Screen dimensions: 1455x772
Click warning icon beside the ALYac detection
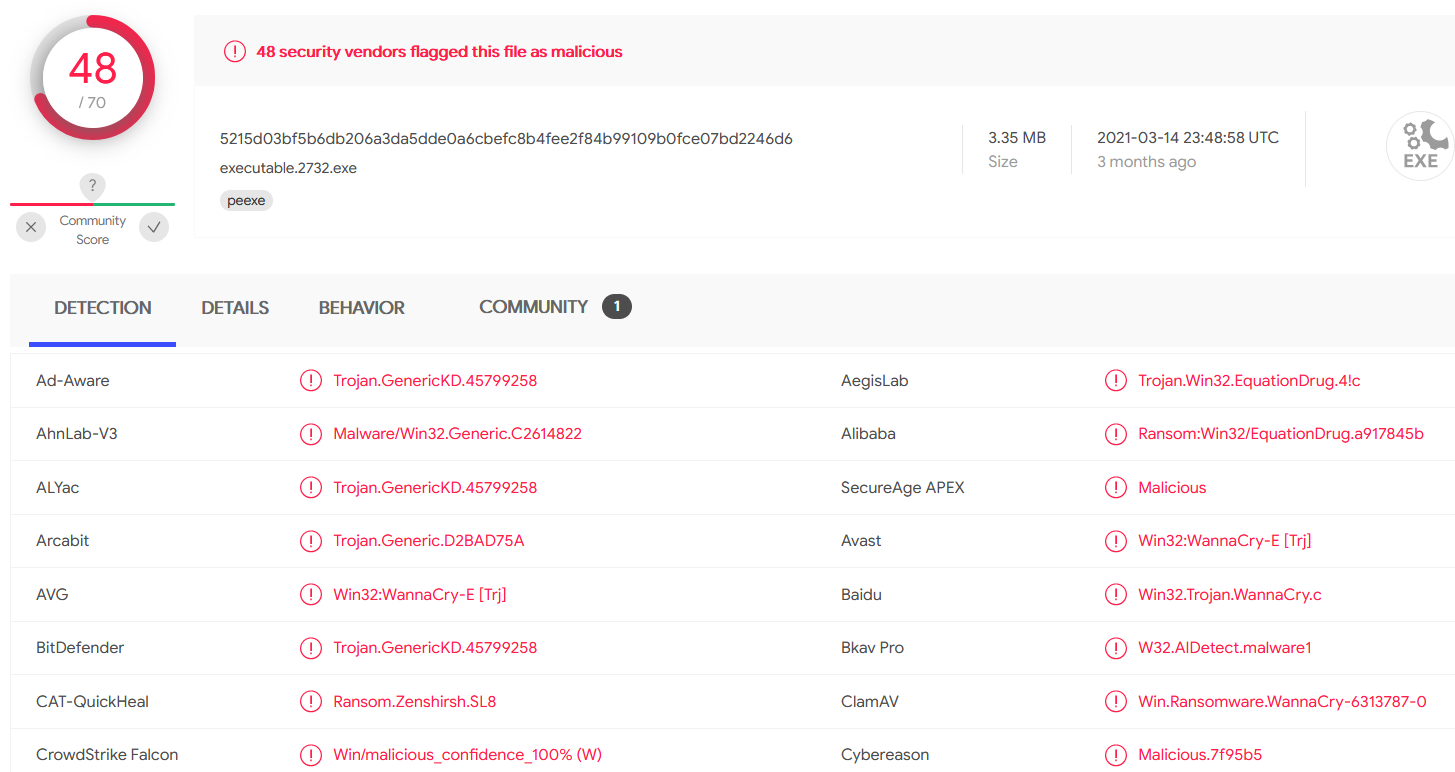[311, 488]
